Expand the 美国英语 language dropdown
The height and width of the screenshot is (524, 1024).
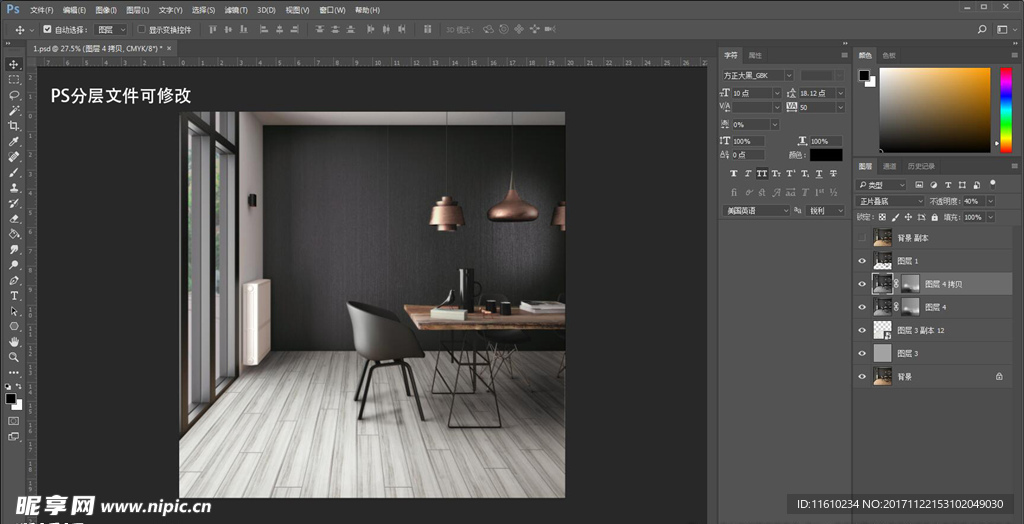(756, 211)
